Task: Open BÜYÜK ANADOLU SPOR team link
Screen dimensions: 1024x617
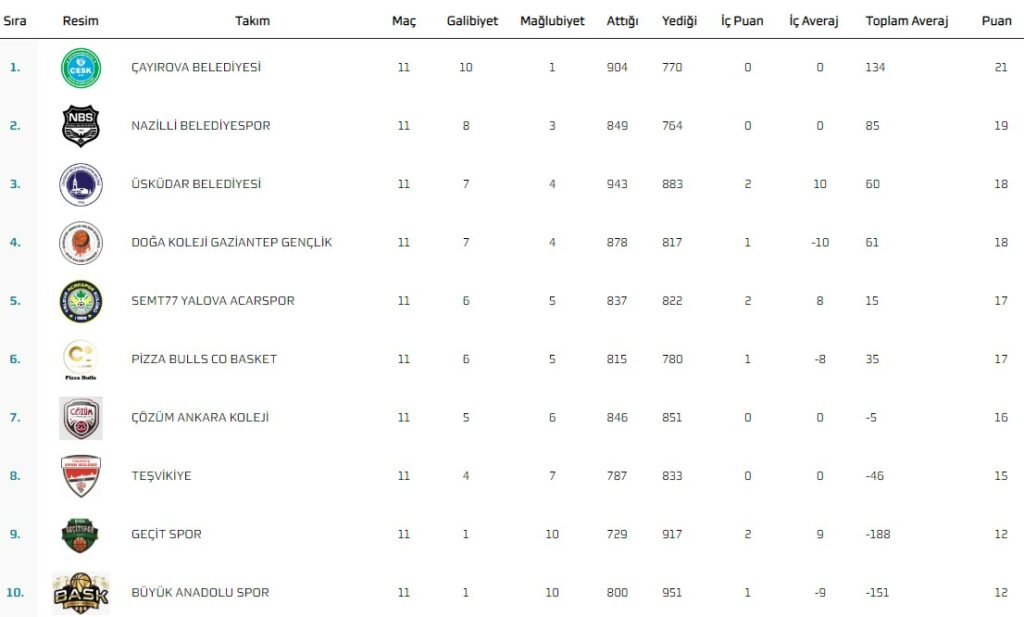Action: (x=200, y=593)
